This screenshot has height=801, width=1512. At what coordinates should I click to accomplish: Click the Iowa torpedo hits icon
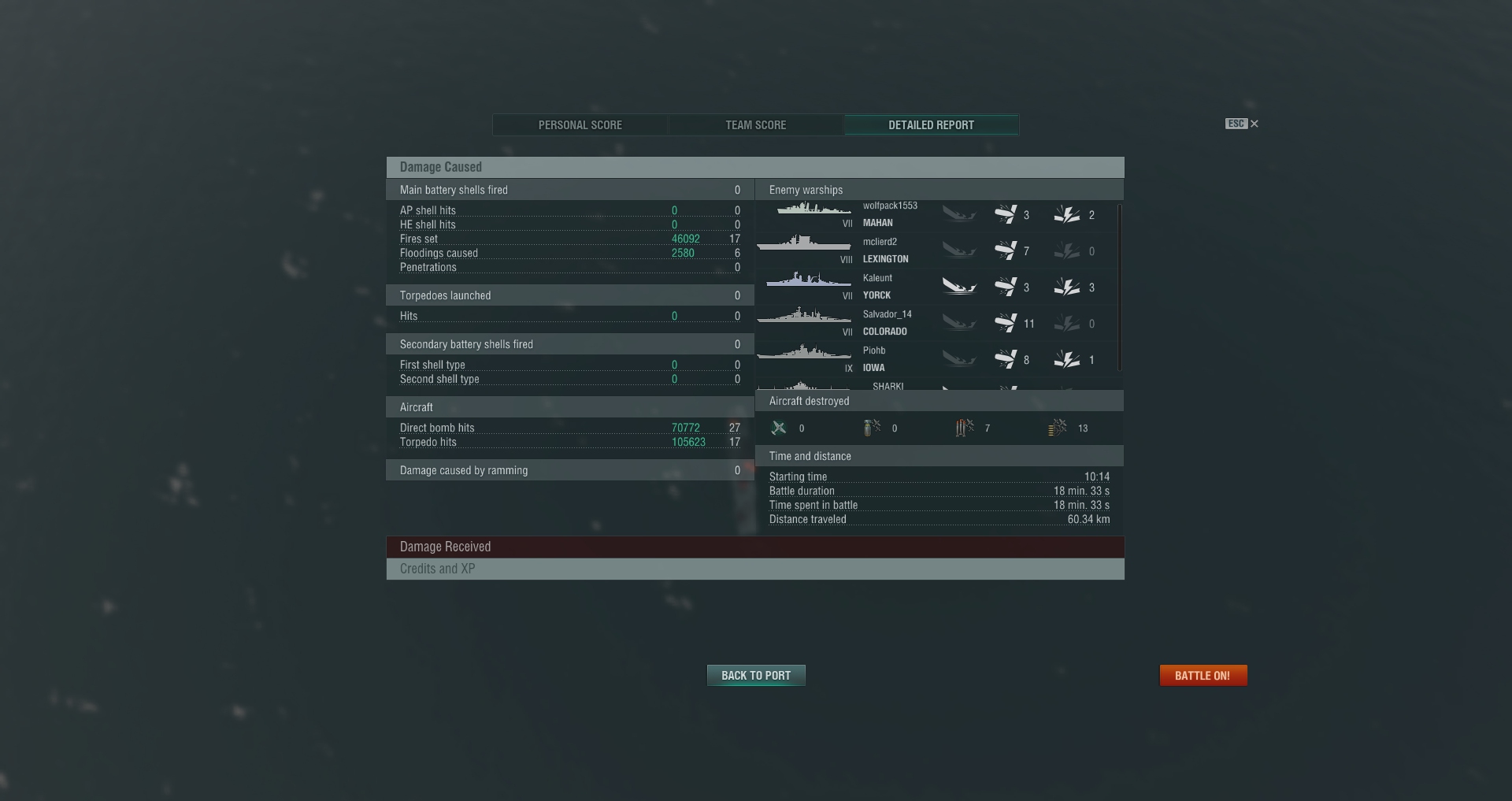(x=1067, y=359)
